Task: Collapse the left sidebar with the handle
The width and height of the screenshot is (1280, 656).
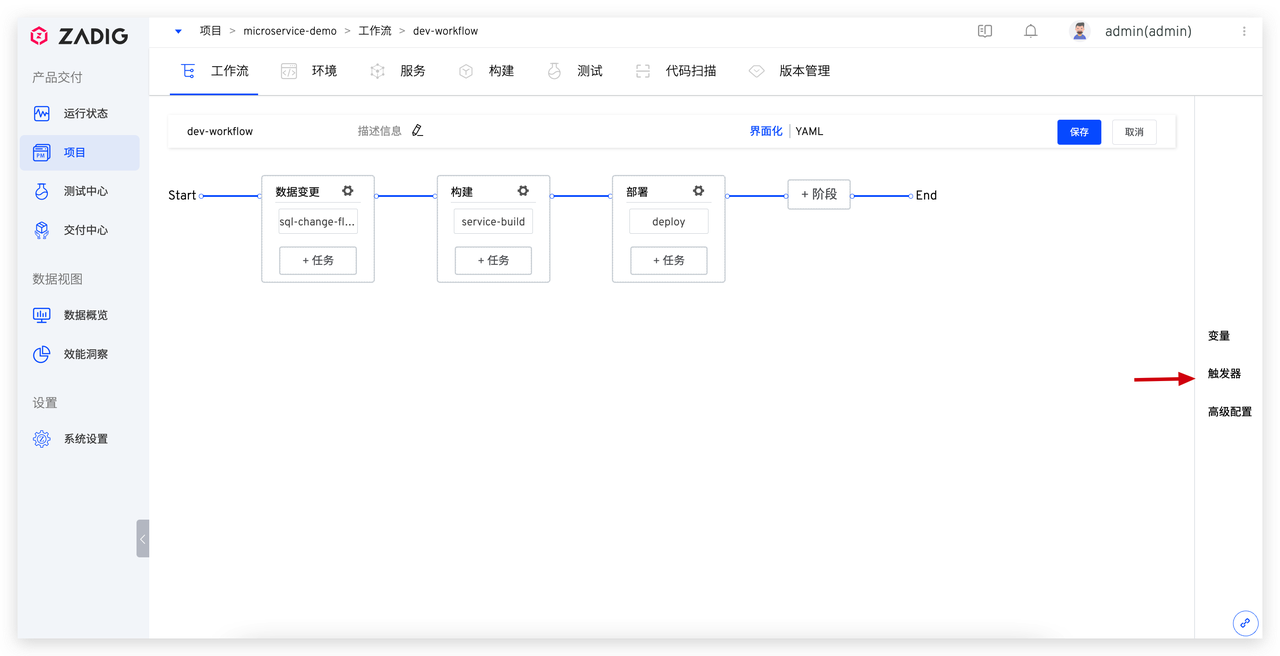Action: 142,538
